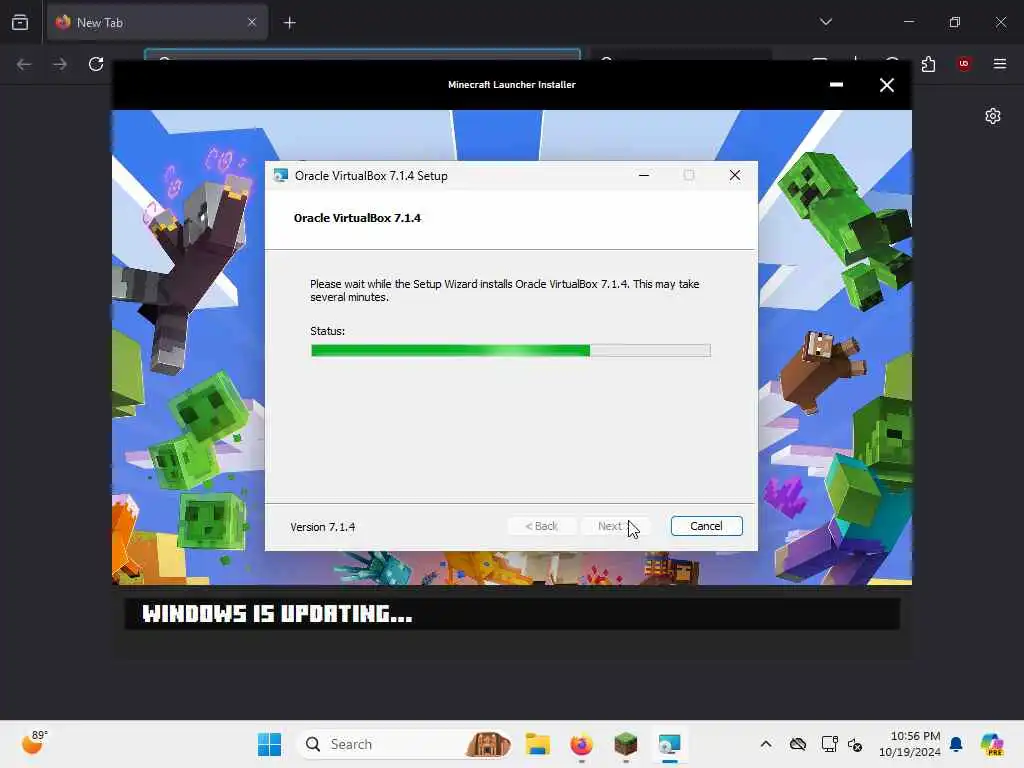Open the browser Extensions menu
The image size is (1024, 768).
[x=928, y=64]
